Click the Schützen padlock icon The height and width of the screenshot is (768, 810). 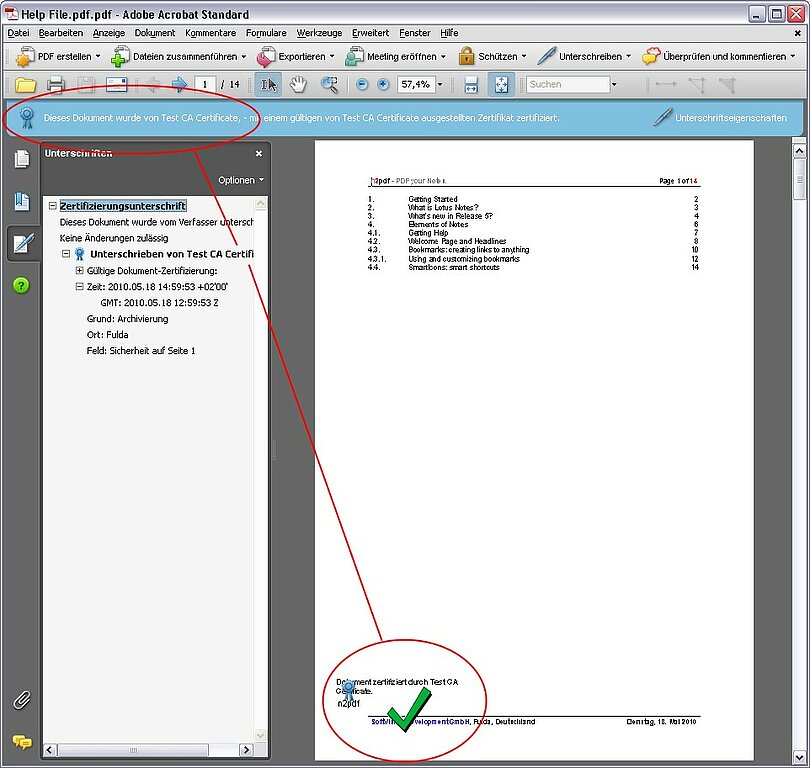[x=466, y=56]
